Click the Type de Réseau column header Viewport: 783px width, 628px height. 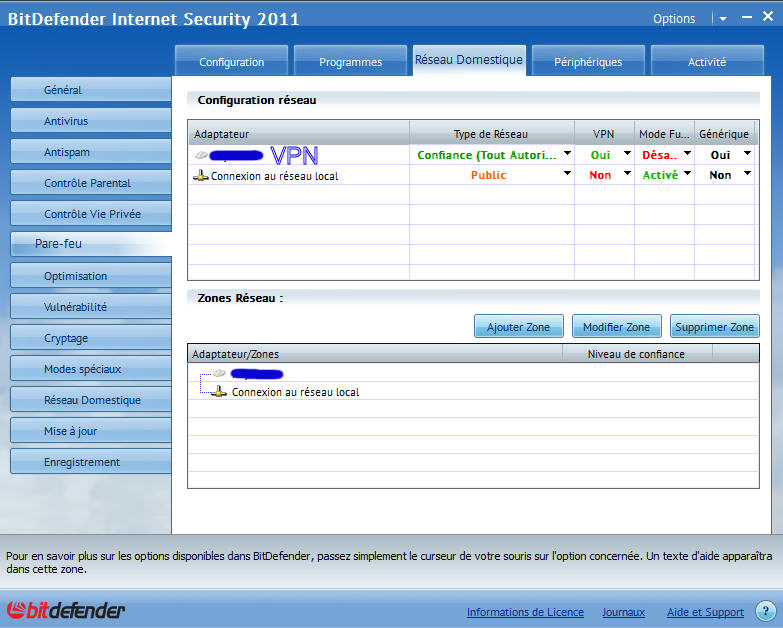pos(492,134)
